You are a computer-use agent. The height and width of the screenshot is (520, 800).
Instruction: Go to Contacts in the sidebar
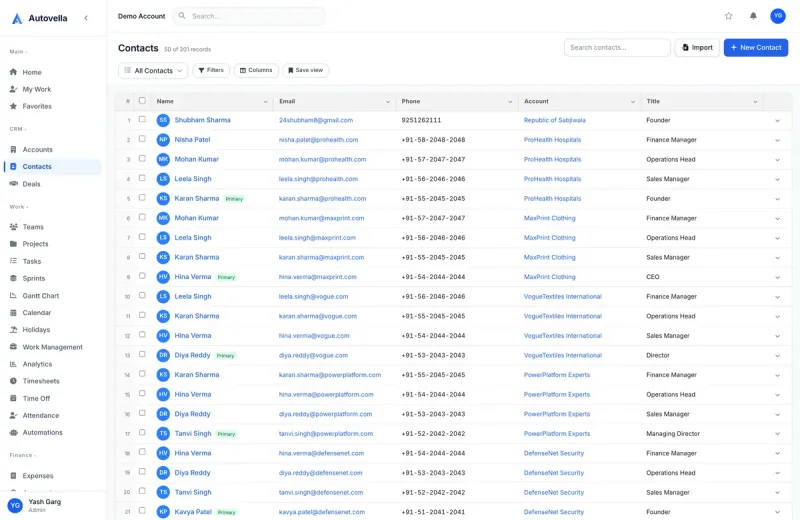53,166
